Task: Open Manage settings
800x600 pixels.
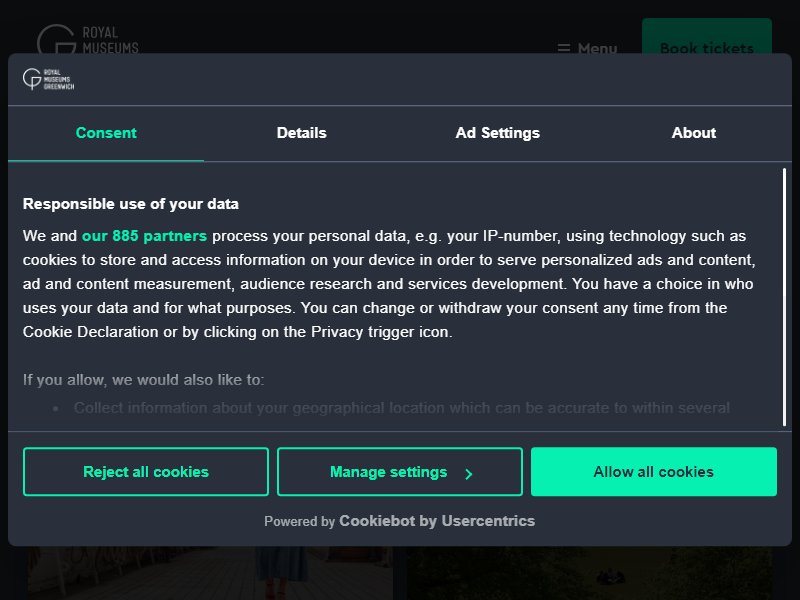Action: click(x=400, y=471)
